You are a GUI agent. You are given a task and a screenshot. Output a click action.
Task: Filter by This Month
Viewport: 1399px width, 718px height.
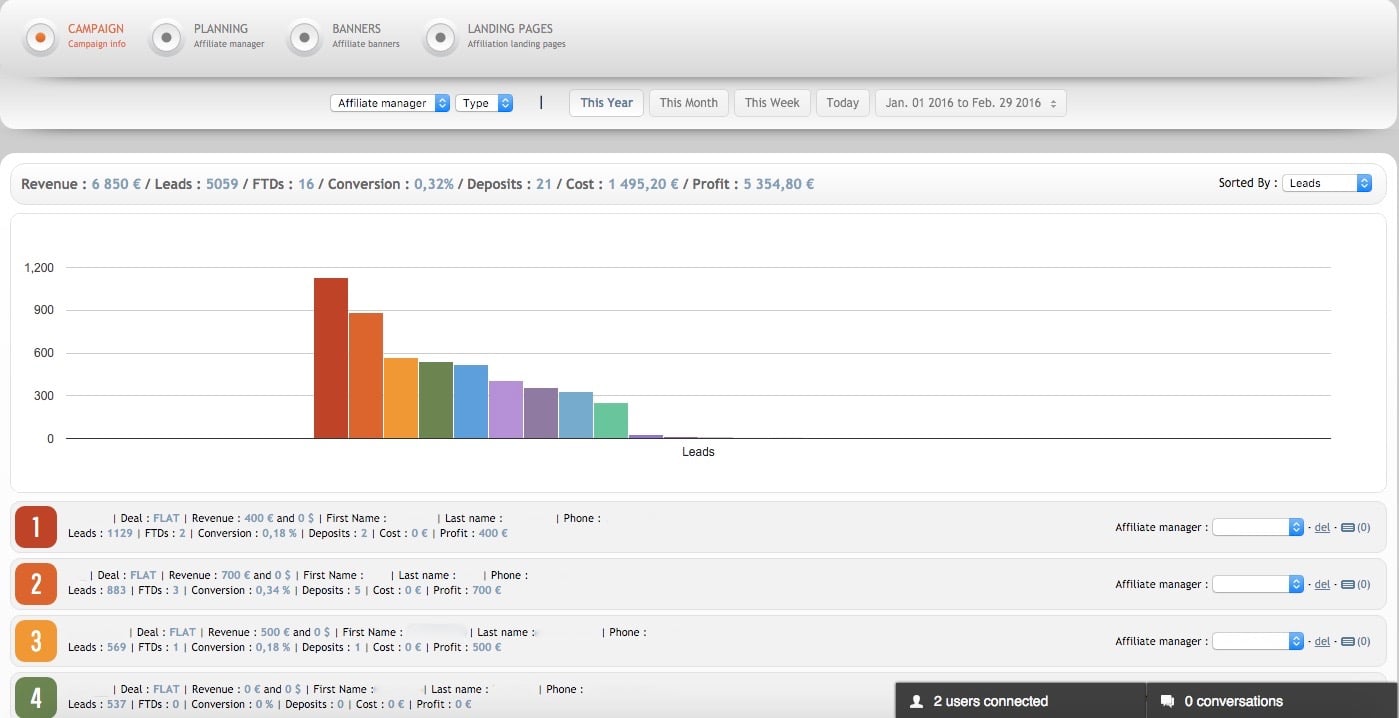coord(688,103)
